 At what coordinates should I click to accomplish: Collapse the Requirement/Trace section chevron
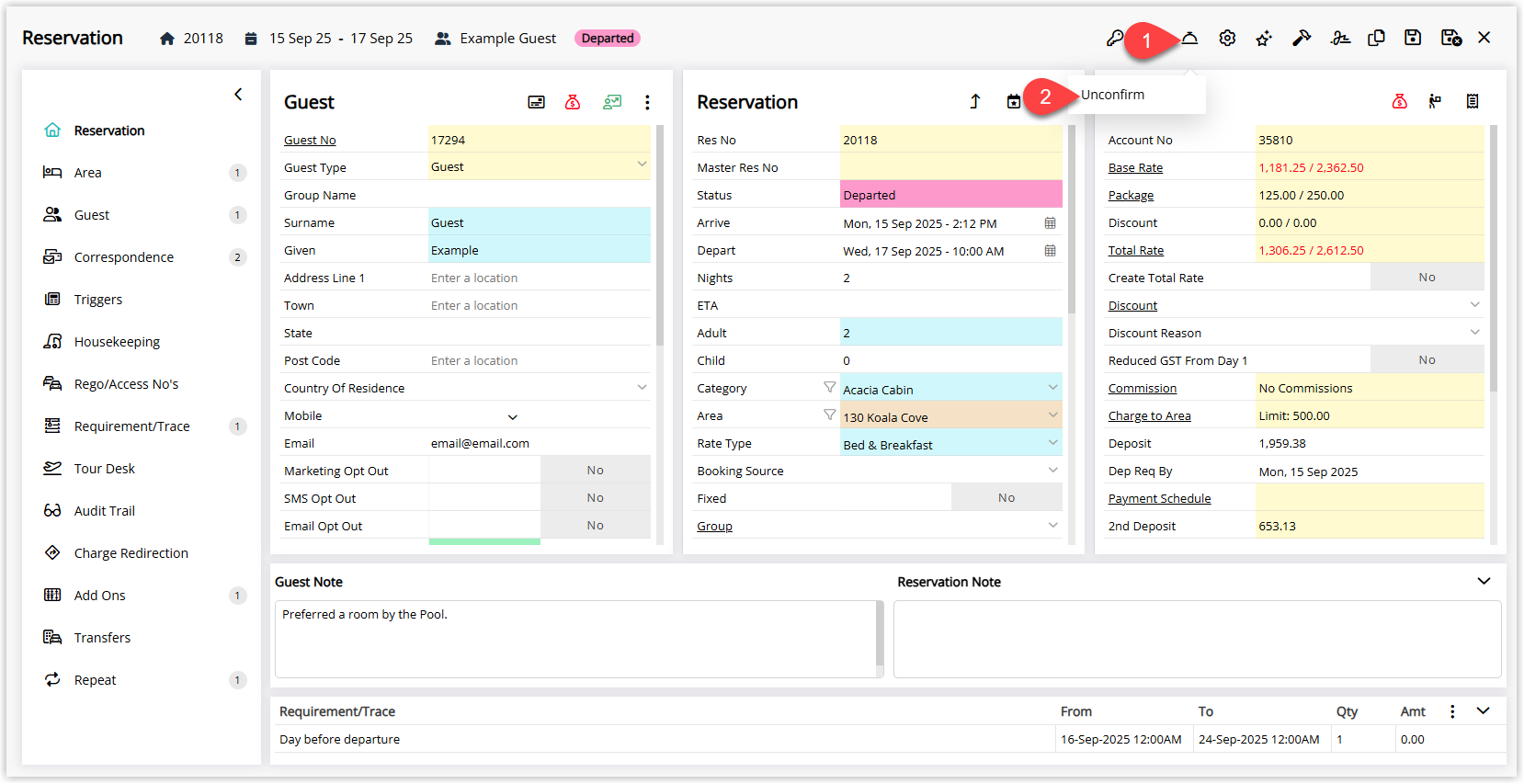pos(1484,710)
